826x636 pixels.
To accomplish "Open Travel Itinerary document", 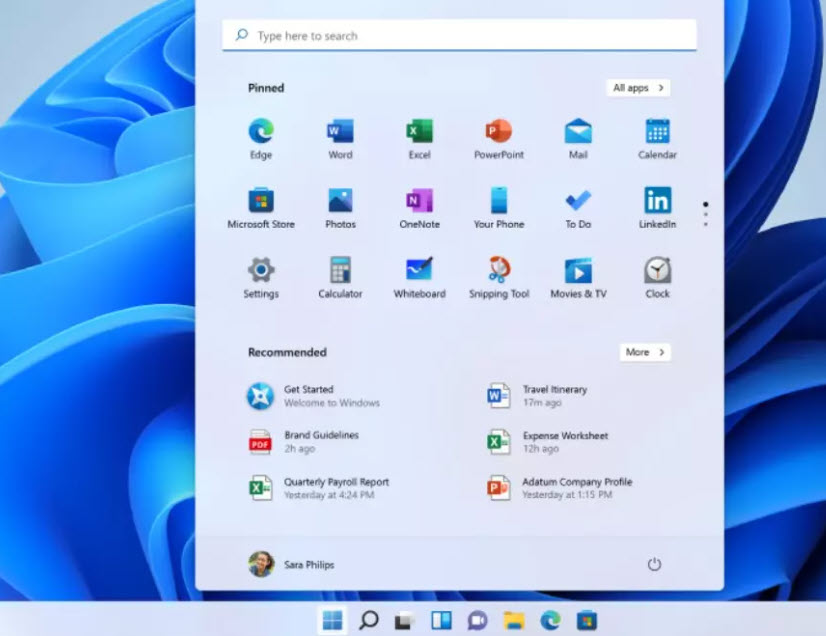I will point(536,396).
